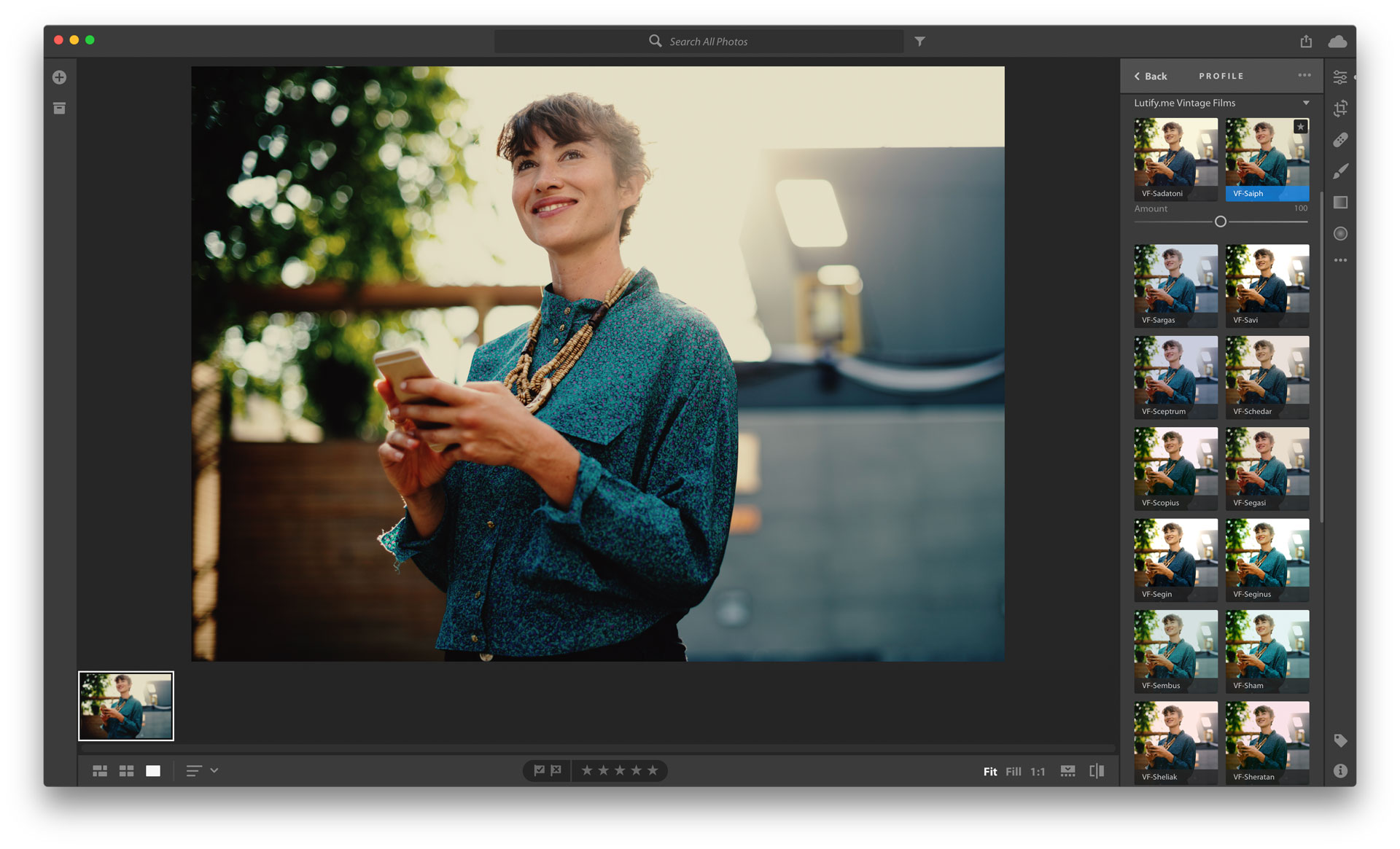Viewport: 1400px width, 849px height.
Task: Select the Radial Gradient tool
Action: coord(1340,233)
